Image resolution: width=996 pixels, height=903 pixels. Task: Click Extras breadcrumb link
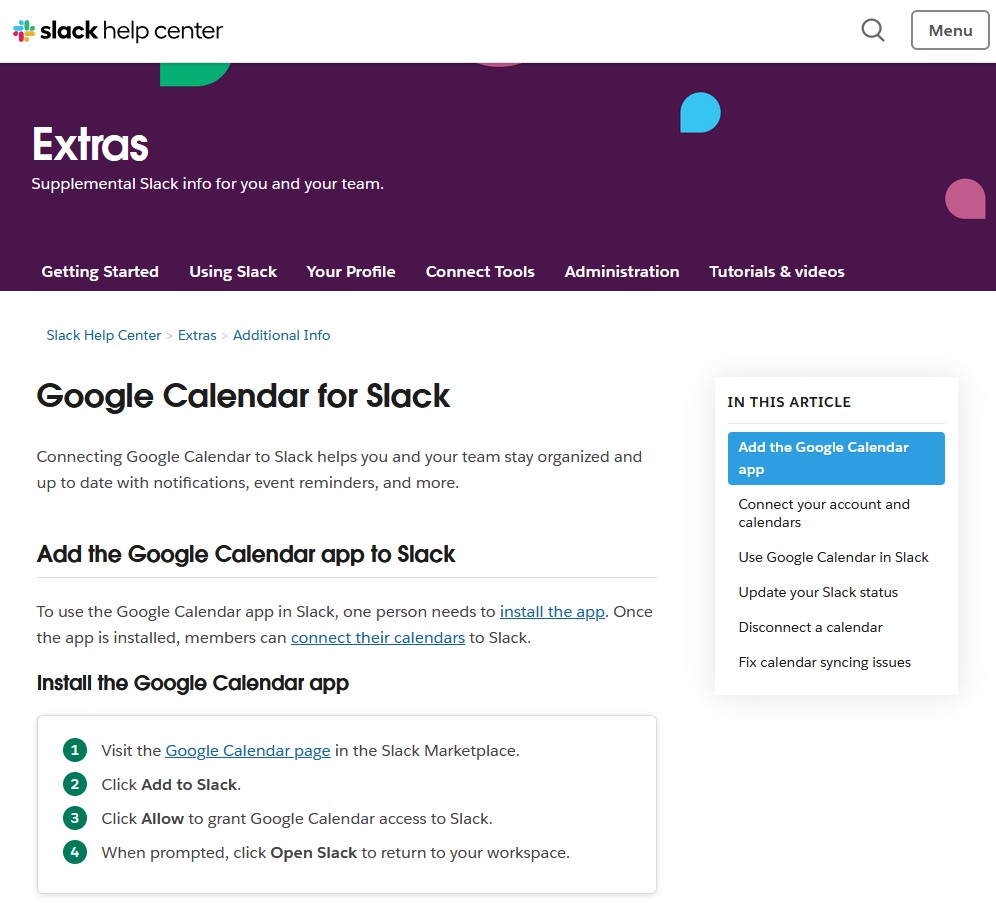tap(197, 335)
